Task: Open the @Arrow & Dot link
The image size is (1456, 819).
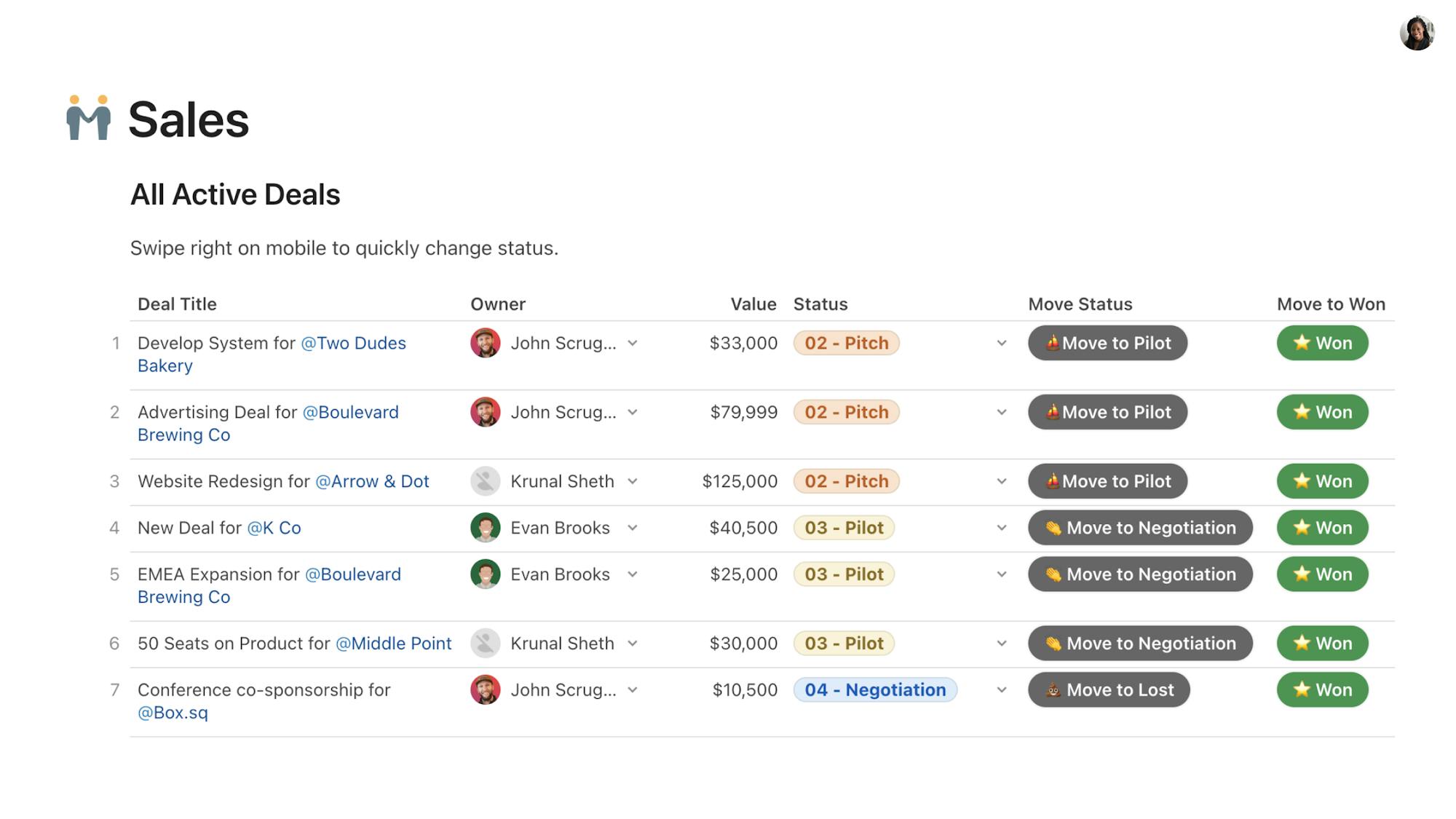Action: tap(372, 481)
